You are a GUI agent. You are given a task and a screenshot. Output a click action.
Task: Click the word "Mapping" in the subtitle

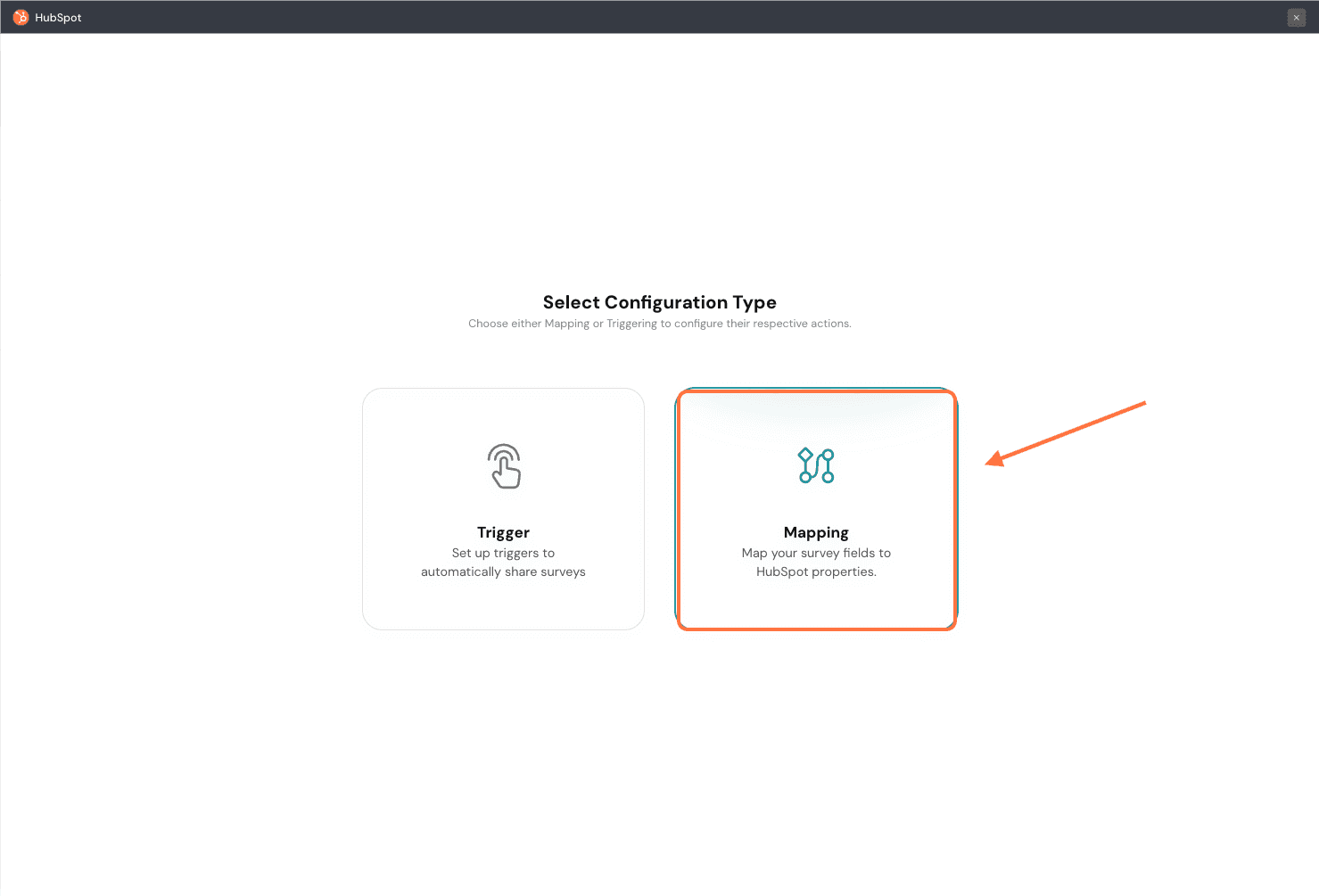[x=566, y=324]
